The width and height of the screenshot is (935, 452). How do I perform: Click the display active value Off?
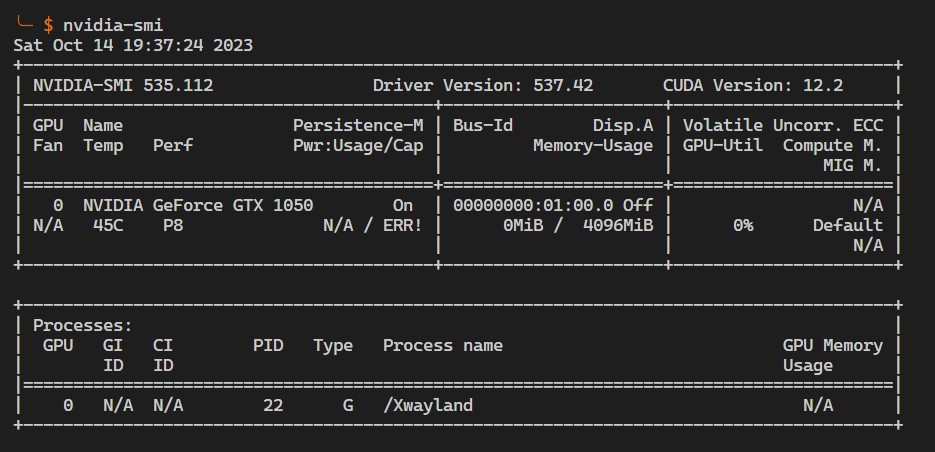(638, 205)
